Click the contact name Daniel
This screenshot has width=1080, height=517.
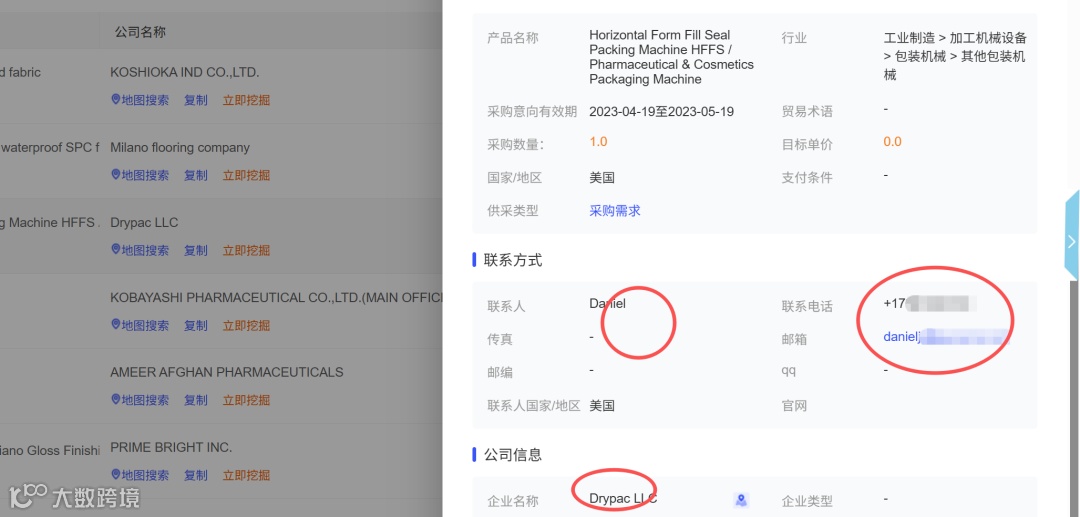608,303
